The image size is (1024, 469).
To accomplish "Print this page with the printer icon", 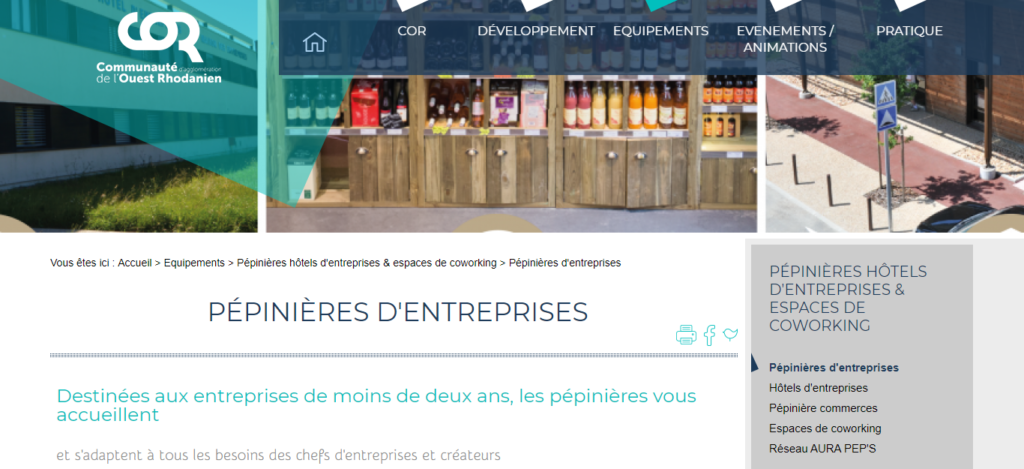I will [686, 335].
